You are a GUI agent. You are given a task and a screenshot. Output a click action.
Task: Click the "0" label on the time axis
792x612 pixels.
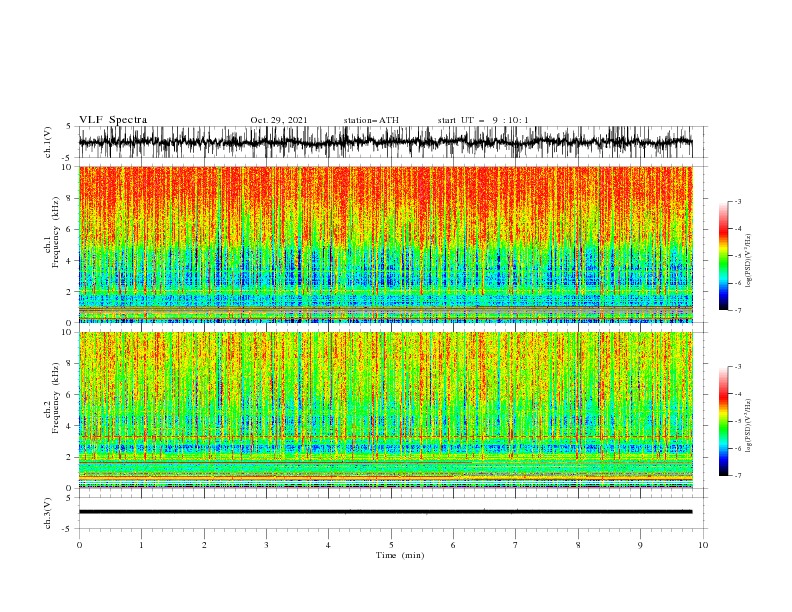(x=79, y=545)
